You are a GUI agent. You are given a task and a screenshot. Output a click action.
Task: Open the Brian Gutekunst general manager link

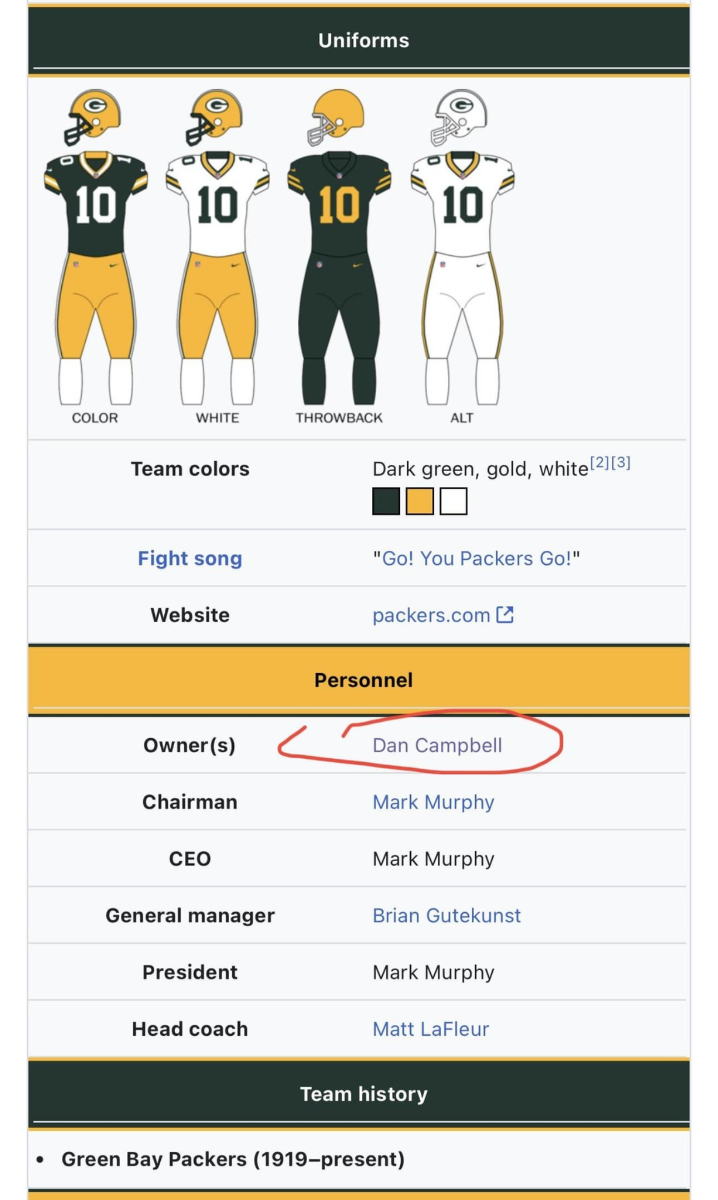click(446, 915)
